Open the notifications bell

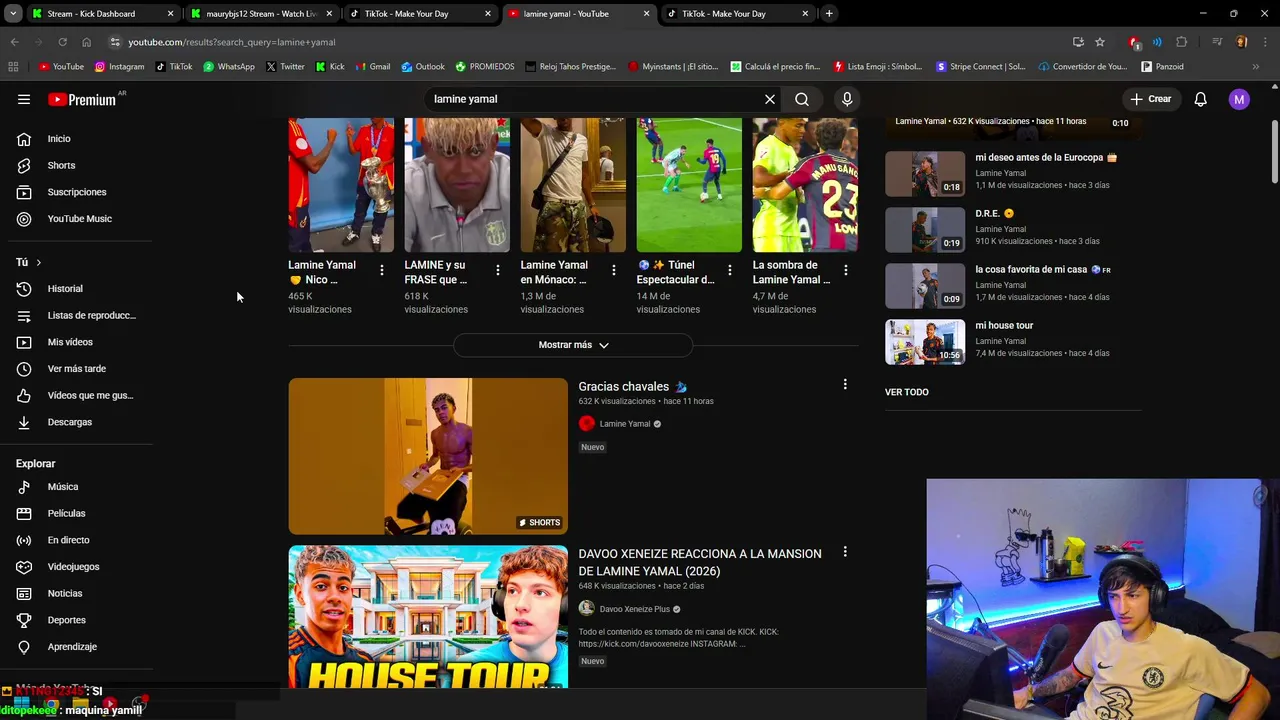click(x=1200, y=99)
